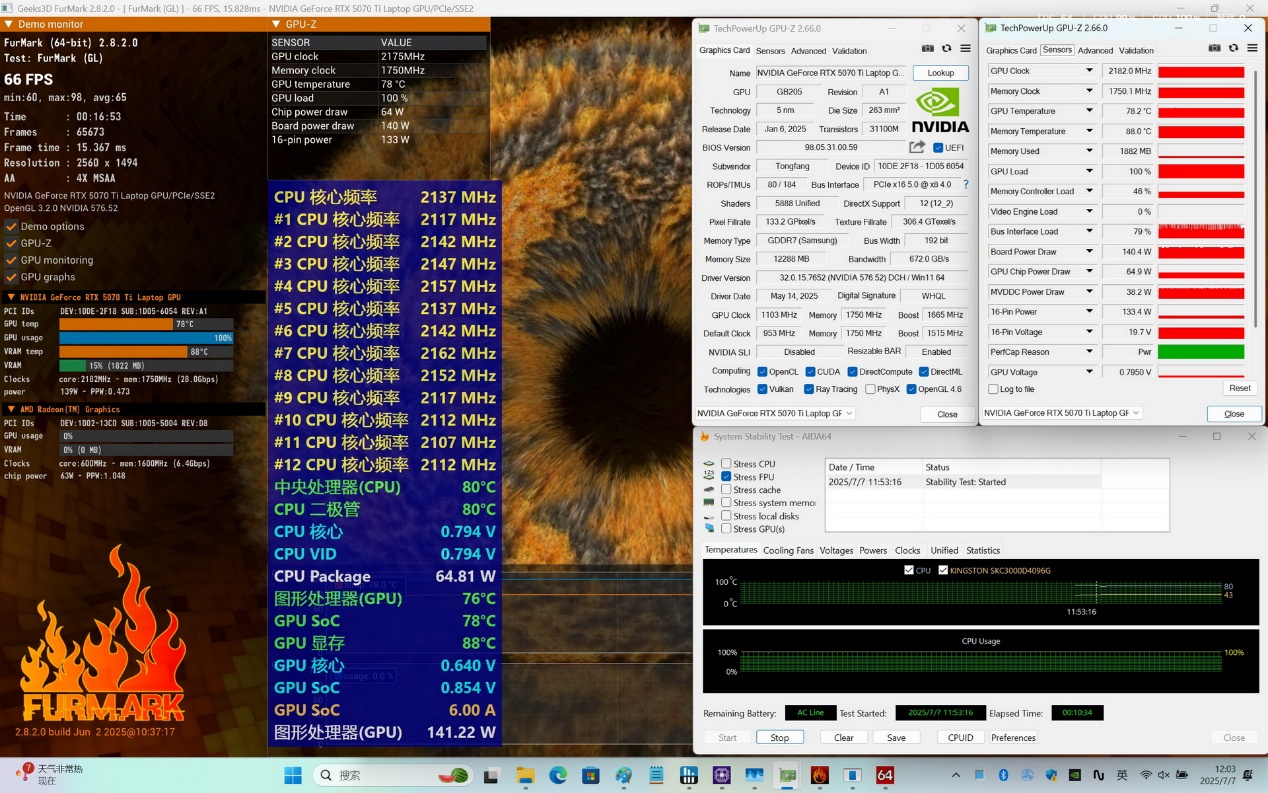Uncheck Stress FPU in AIDA64
Image resolution: width=1268 pixels, height=793 pixels.
coord(726,477)
